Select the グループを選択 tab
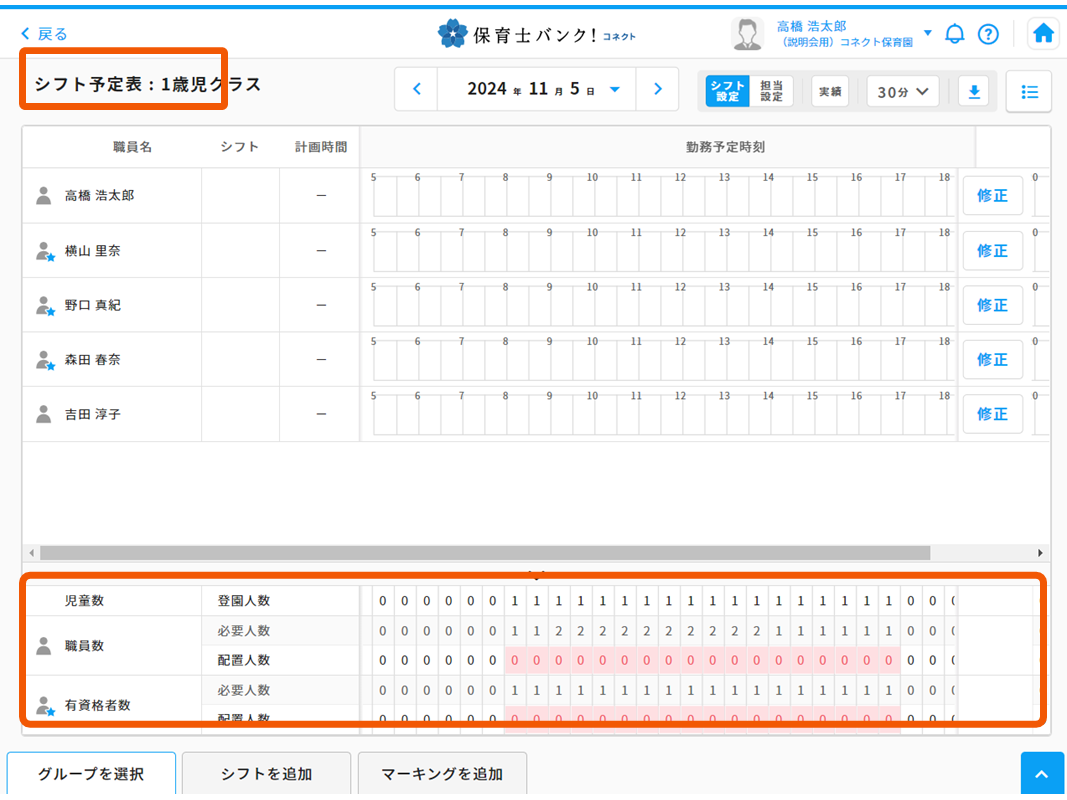 91,774
